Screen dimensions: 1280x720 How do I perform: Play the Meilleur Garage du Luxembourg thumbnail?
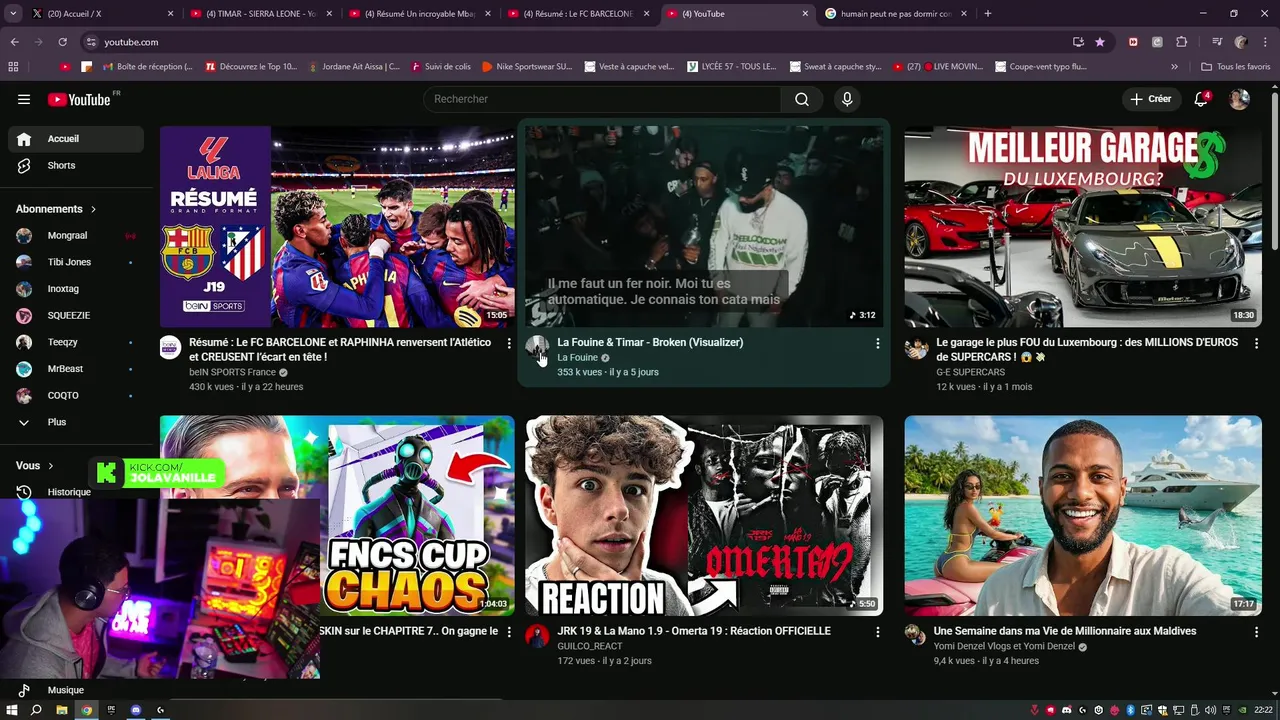(x=1083, y=227)
